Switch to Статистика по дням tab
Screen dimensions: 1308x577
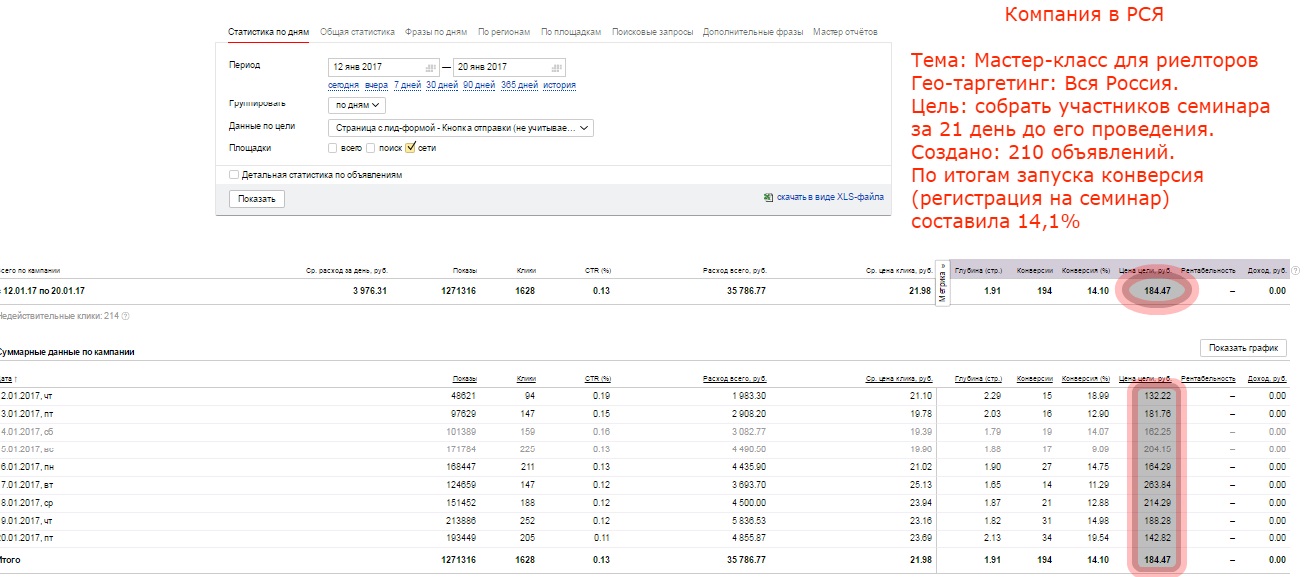click(270, 32)
